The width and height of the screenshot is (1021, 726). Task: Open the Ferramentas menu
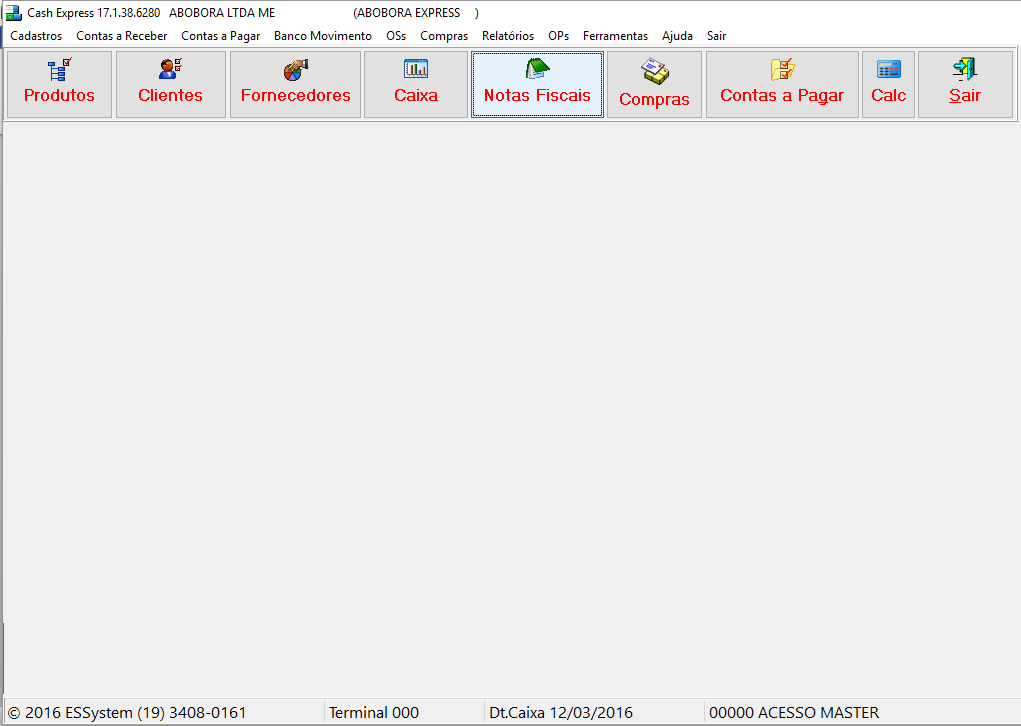[615, 36]
